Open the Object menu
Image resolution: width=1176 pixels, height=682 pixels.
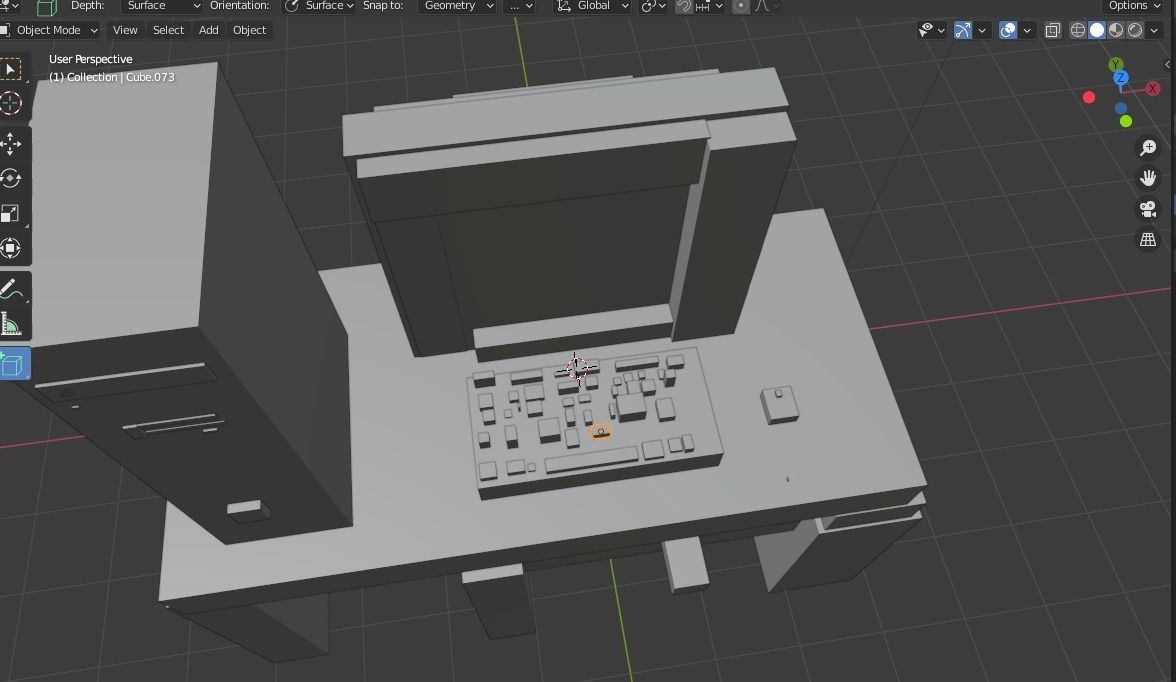click(x=249, y=30)
